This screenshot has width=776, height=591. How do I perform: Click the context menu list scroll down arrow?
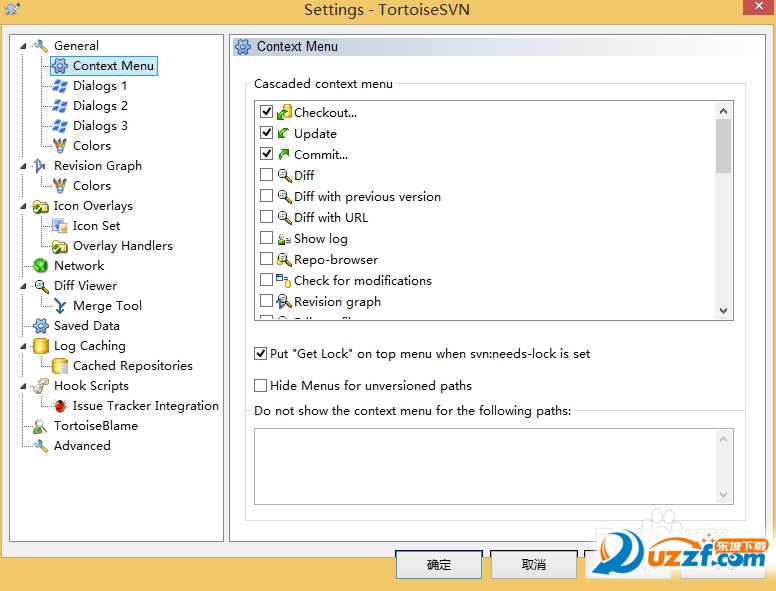coord(723,311)
